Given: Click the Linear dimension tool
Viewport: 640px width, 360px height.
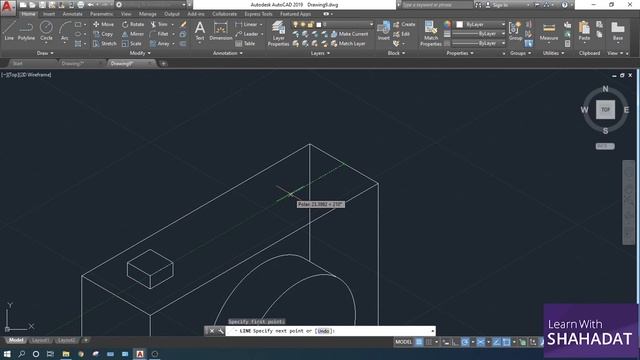Looking at the screenshot, I should click(246, 24).
